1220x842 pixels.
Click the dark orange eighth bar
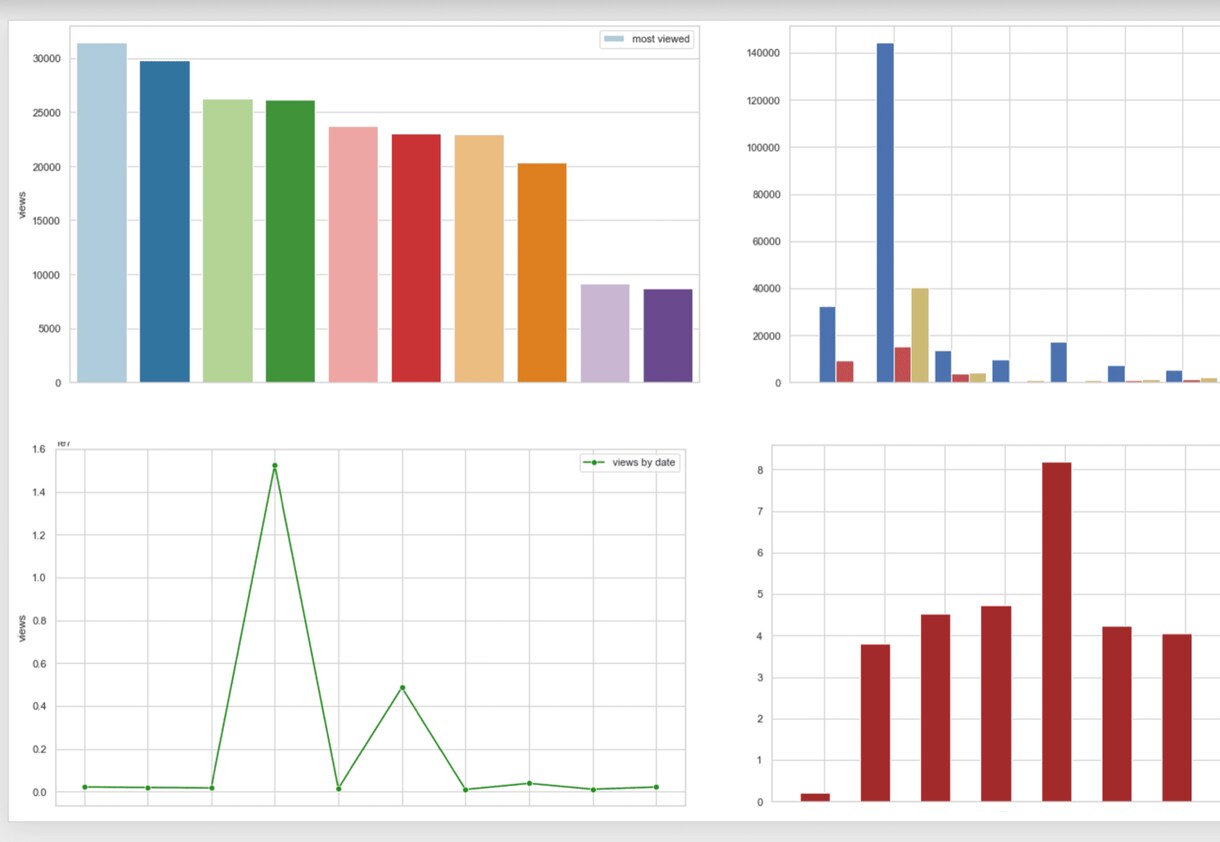(x=542, y=273)
